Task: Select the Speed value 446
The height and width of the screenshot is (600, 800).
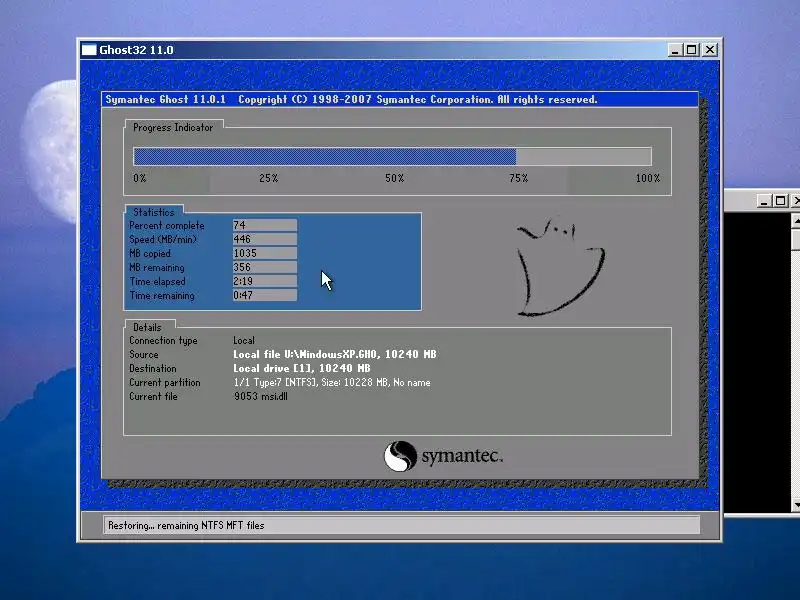Action: (x=265, y=239)
